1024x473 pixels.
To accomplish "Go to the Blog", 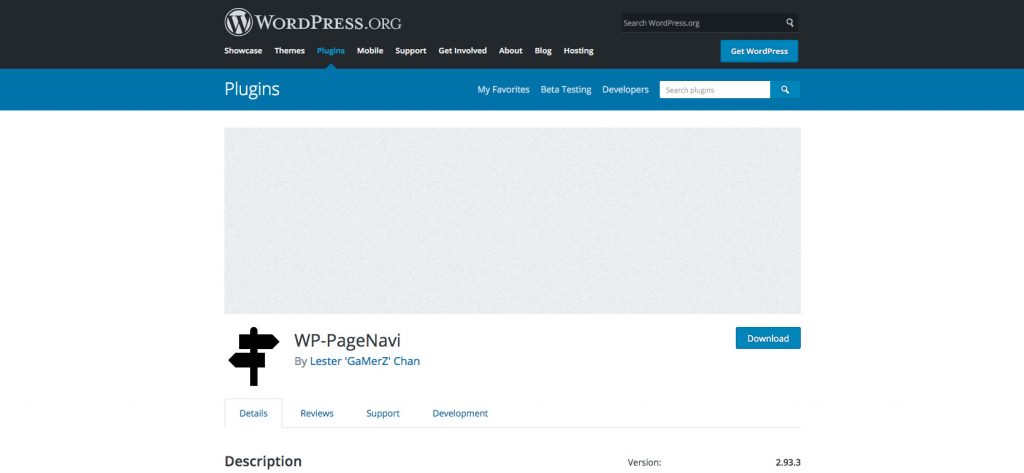I will (543, 50).
